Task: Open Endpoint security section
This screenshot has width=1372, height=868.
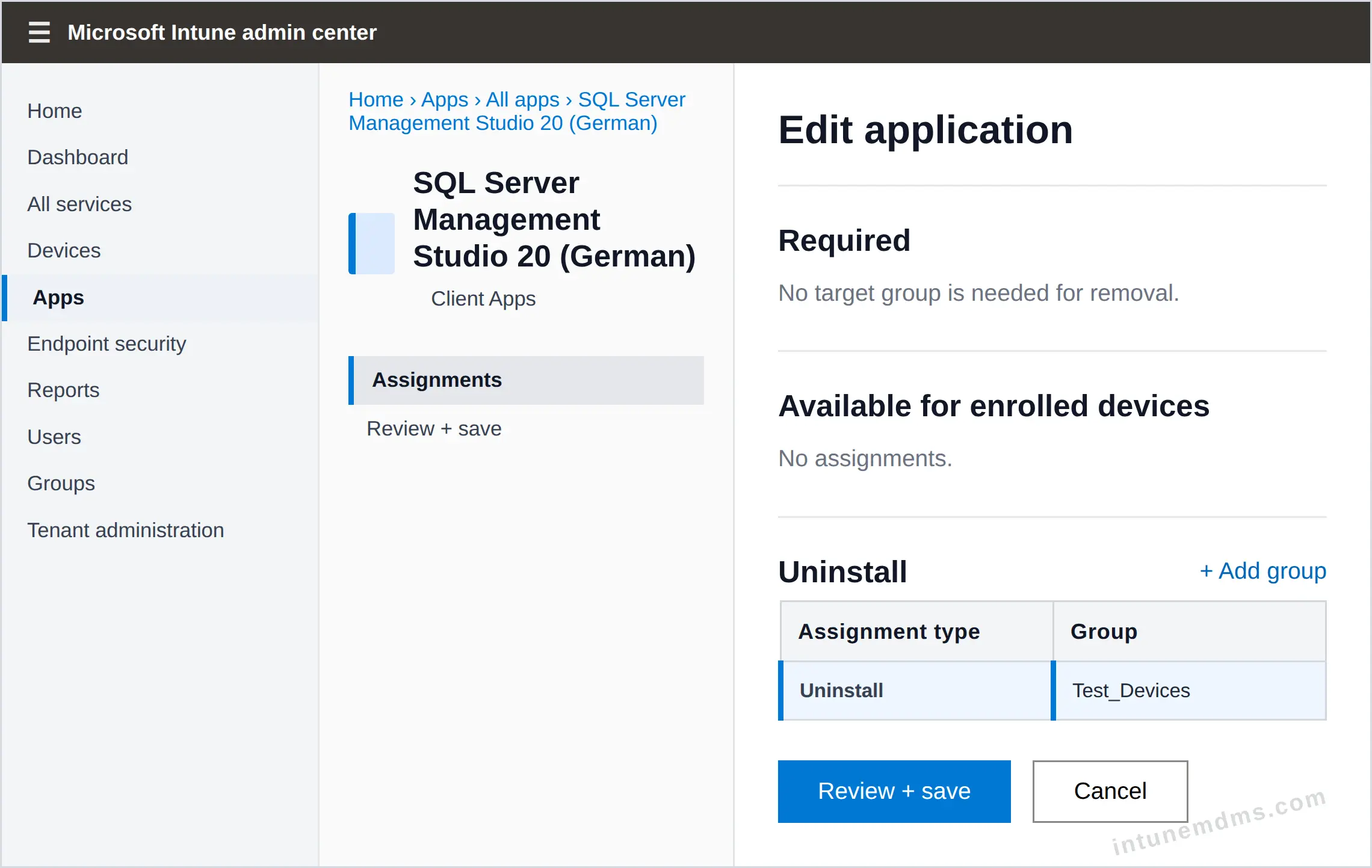Action: (107, 343)
